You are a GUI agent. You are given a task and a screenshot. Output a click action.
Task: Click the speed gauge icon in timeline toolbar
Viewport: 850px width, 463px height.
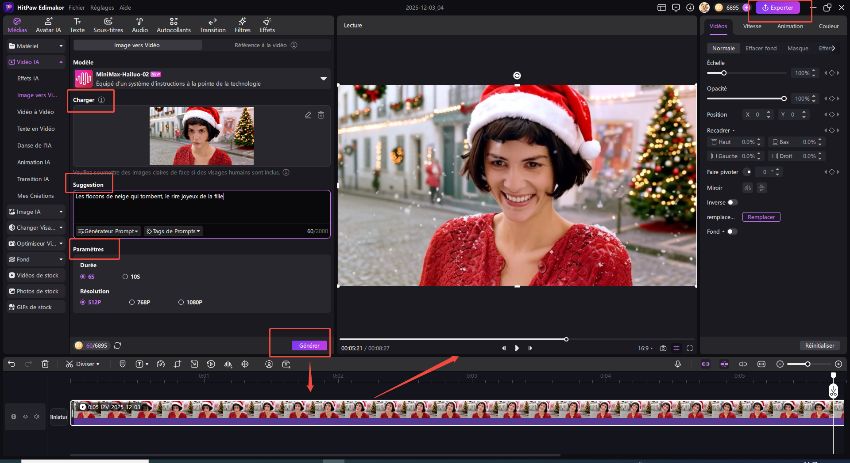pos(160,364)
